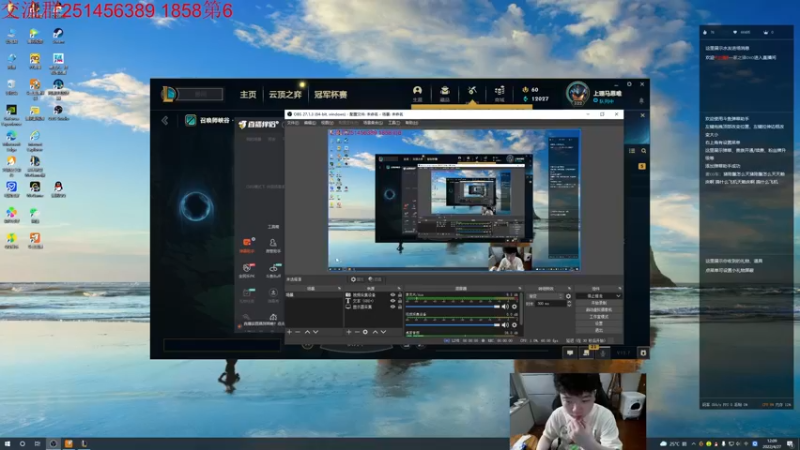Switch to League 冠军杯赛 tab
Viewport: 800px width, 450px height.
tap(331, 94)
